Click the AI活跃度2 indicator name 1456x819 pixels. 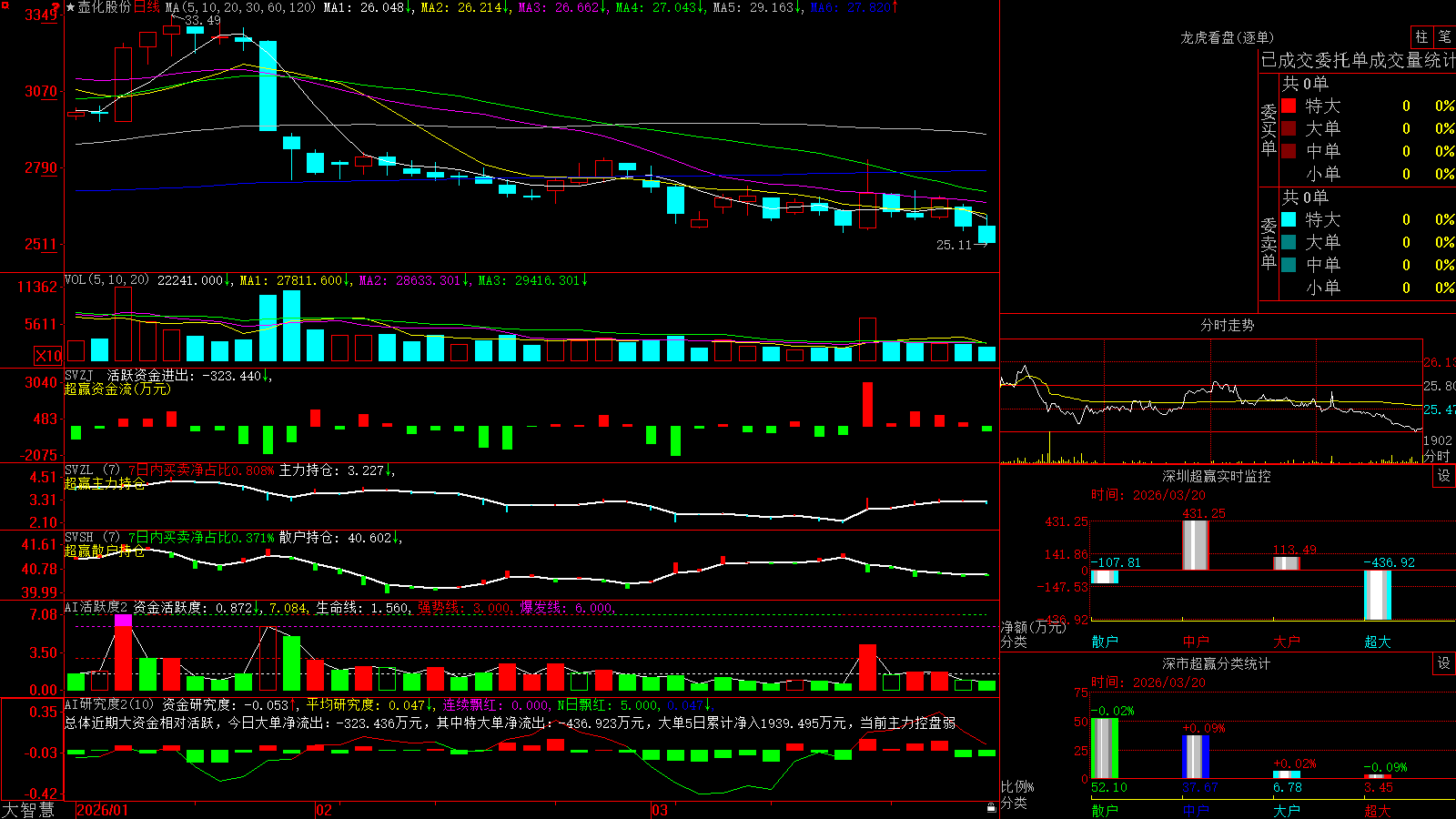point(96,607)
